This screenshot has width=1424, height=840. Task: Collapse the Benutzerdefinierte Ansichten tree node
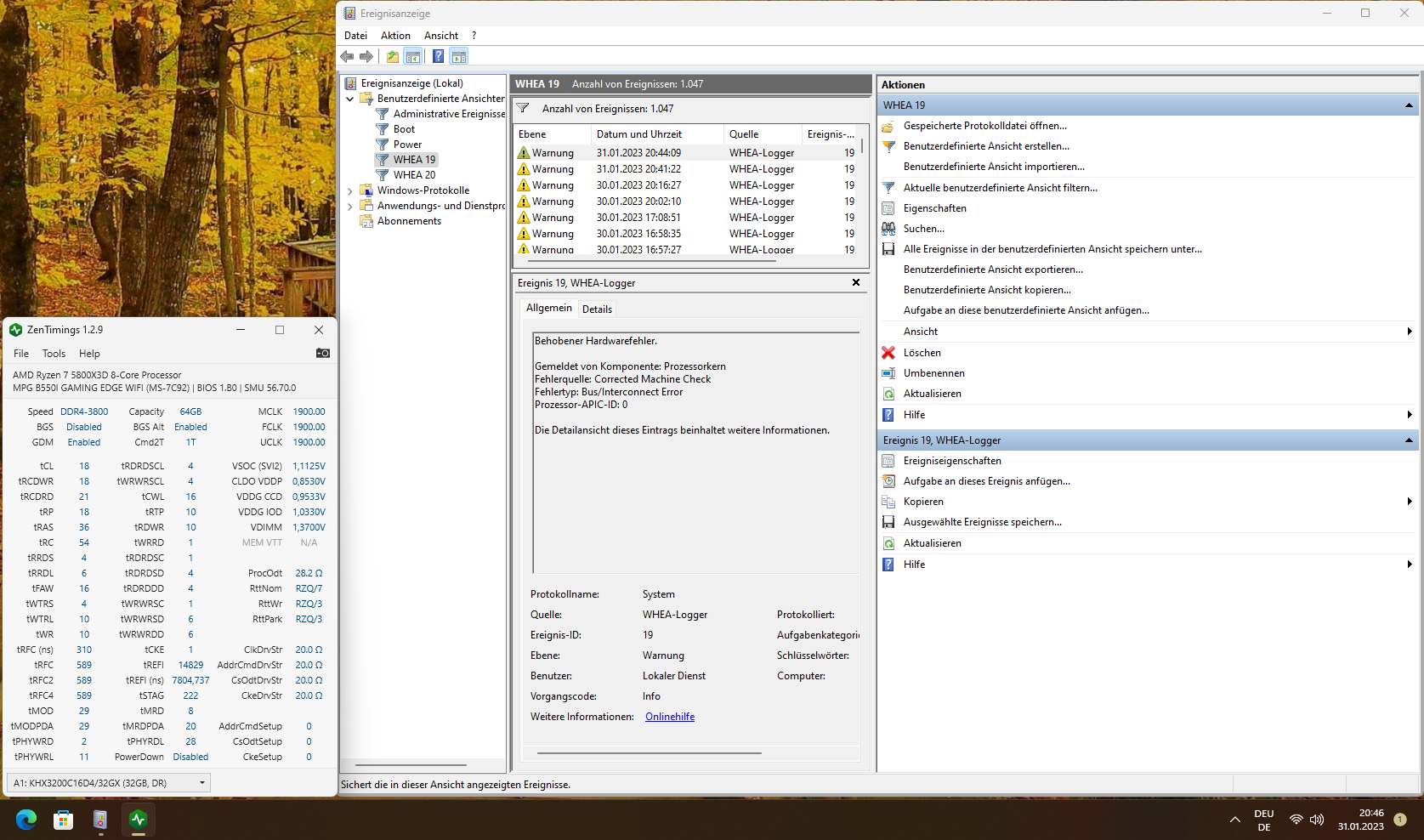[x=349, y=99]
